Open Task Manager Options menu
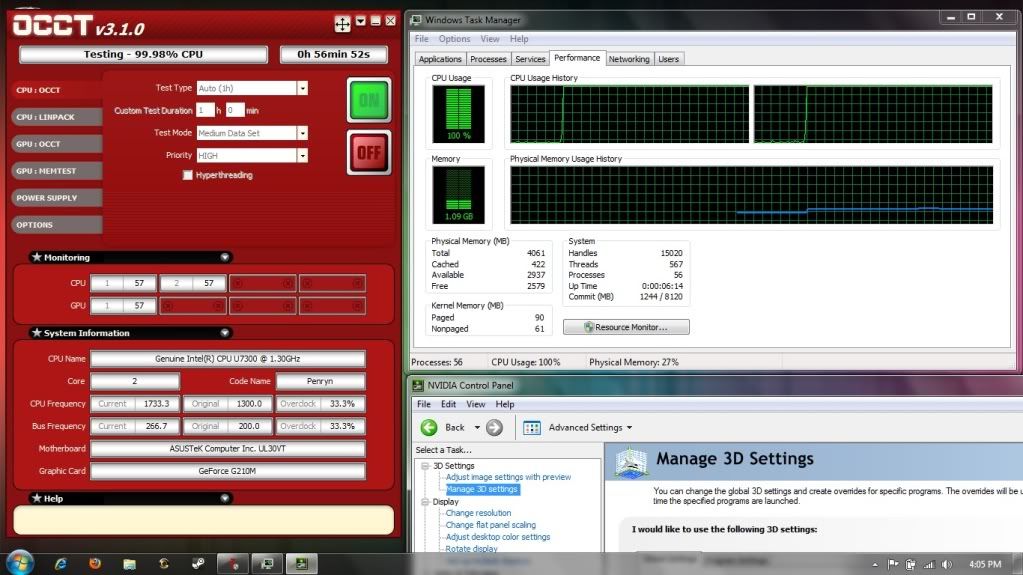The image size is (1023, 575). pos(454,39)
